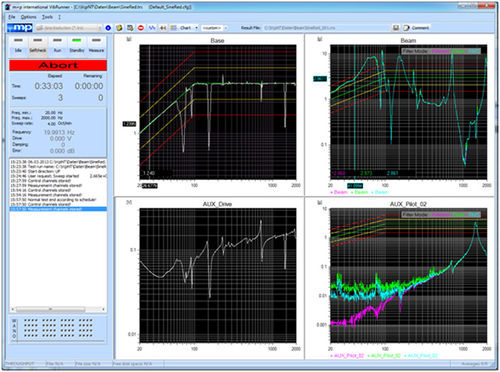
Task: Open the Chart dropdown arrow
Action: [x=196, y=28]
